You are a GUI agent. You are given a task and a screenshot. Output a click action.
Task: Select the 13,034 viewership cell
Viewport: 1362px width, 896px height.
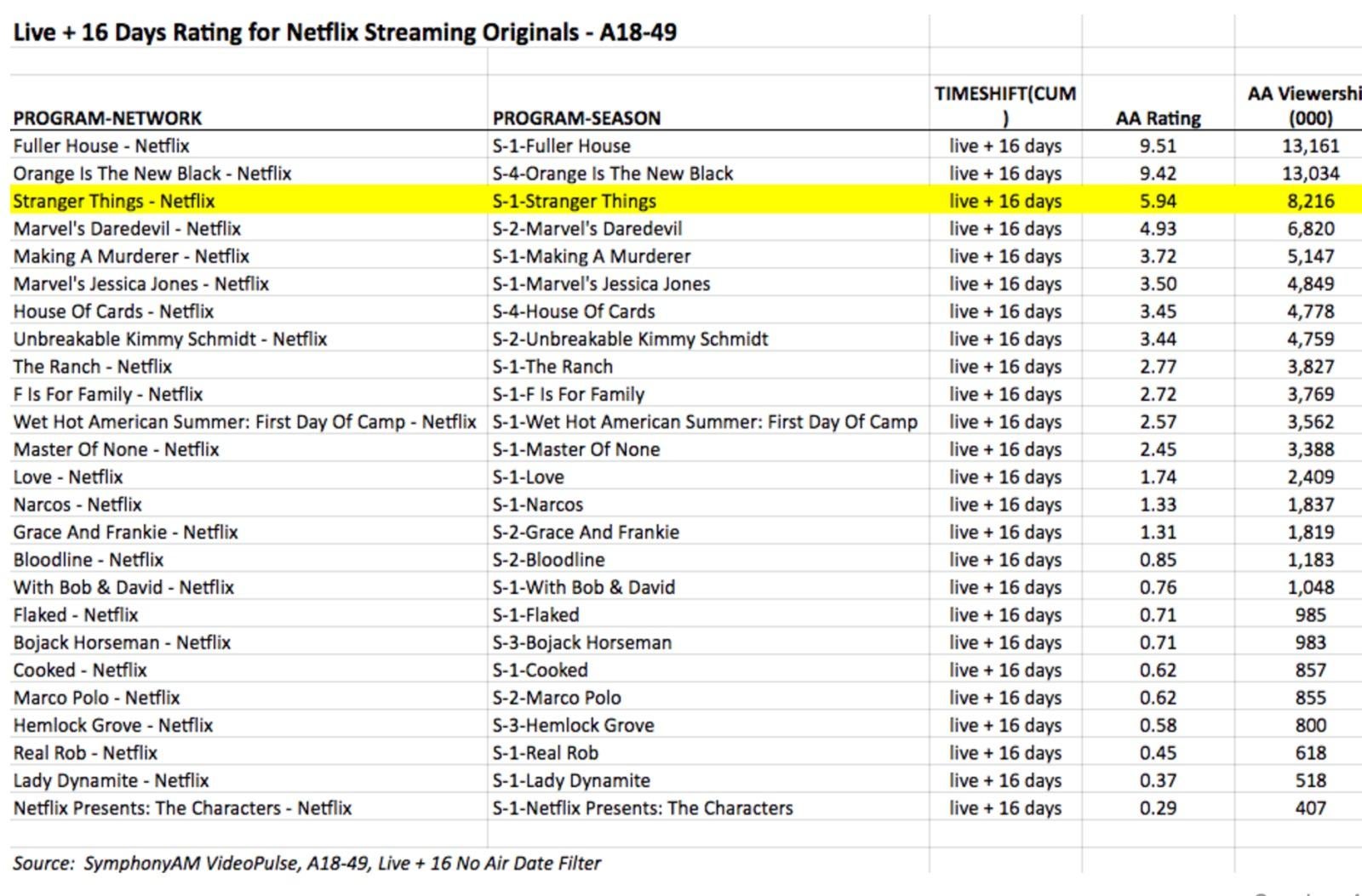pyautogui.click(x=1310, y=174)
